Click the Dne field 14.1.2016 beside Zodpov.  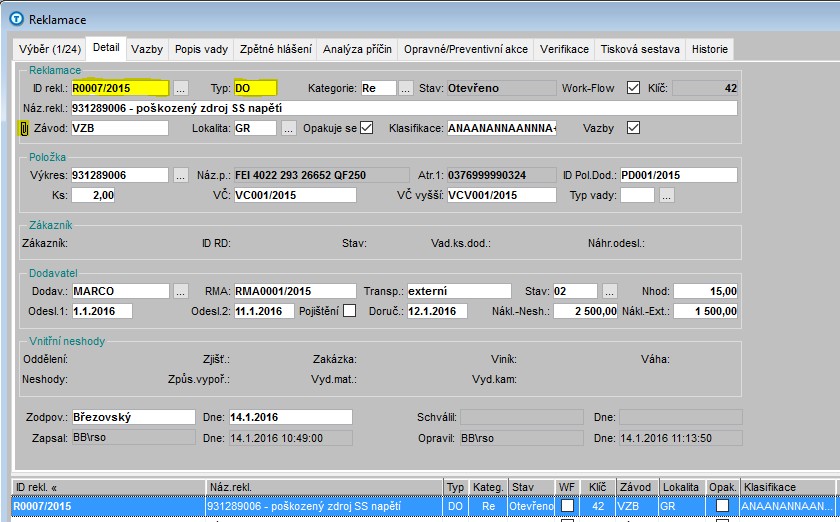click(x=291, y=417)
